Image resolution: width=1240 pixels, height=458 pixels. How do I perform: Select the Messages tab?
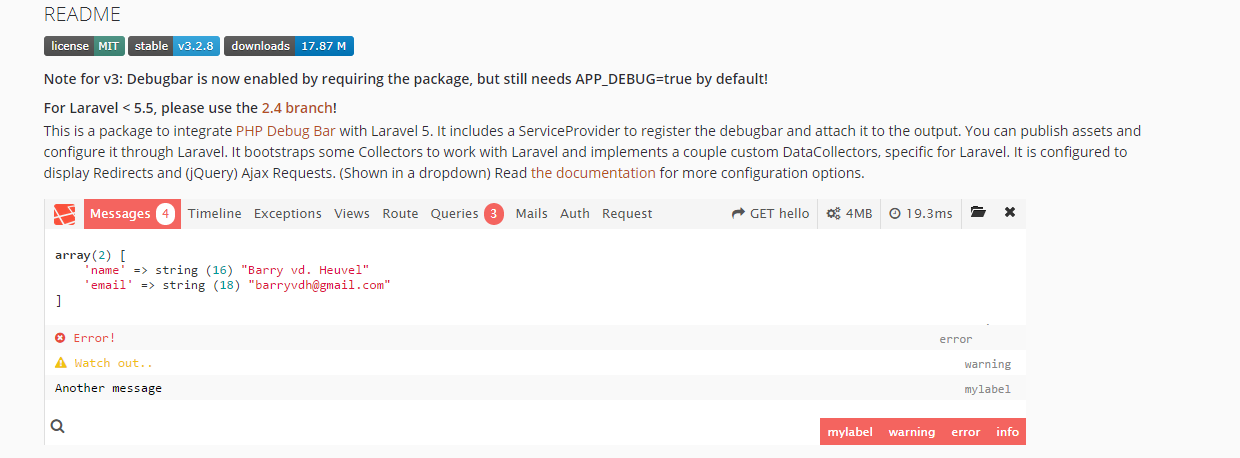131,213
